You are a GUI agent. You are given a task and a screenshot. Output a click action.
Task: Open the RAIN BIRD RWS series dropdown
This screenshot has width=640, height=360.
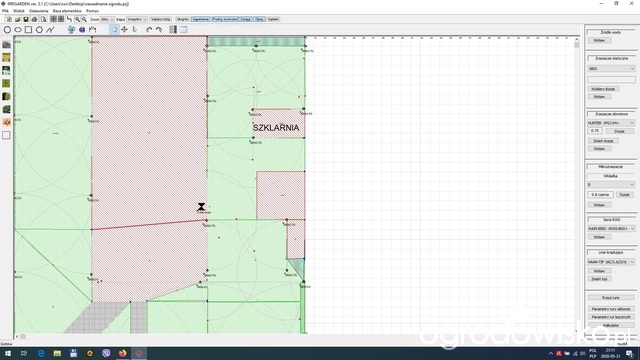pos(611,229)
